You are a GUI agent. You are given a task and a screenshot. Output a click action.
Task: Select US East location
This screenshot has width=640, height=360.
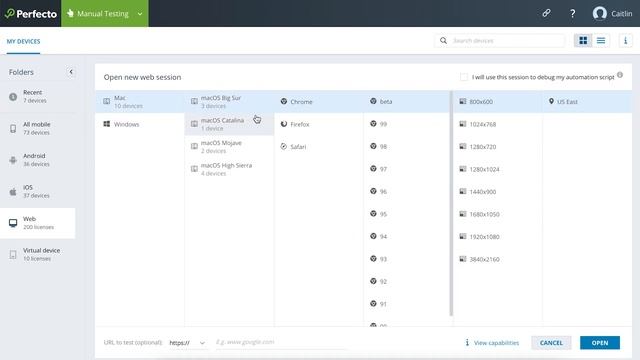click(587, 102)
